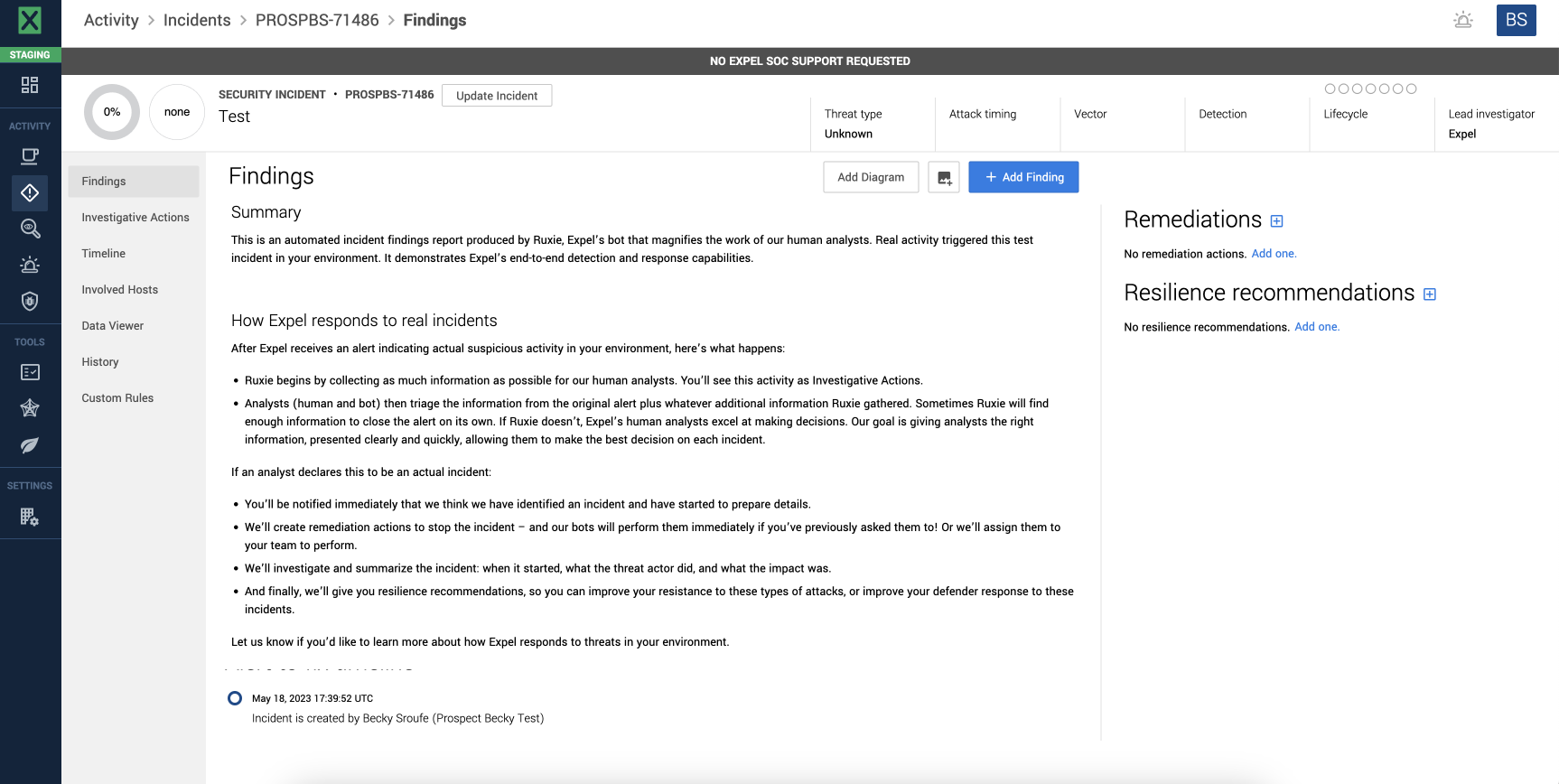Open PROSPBS-71486 breadcrumb link

[x=317, y=20]
